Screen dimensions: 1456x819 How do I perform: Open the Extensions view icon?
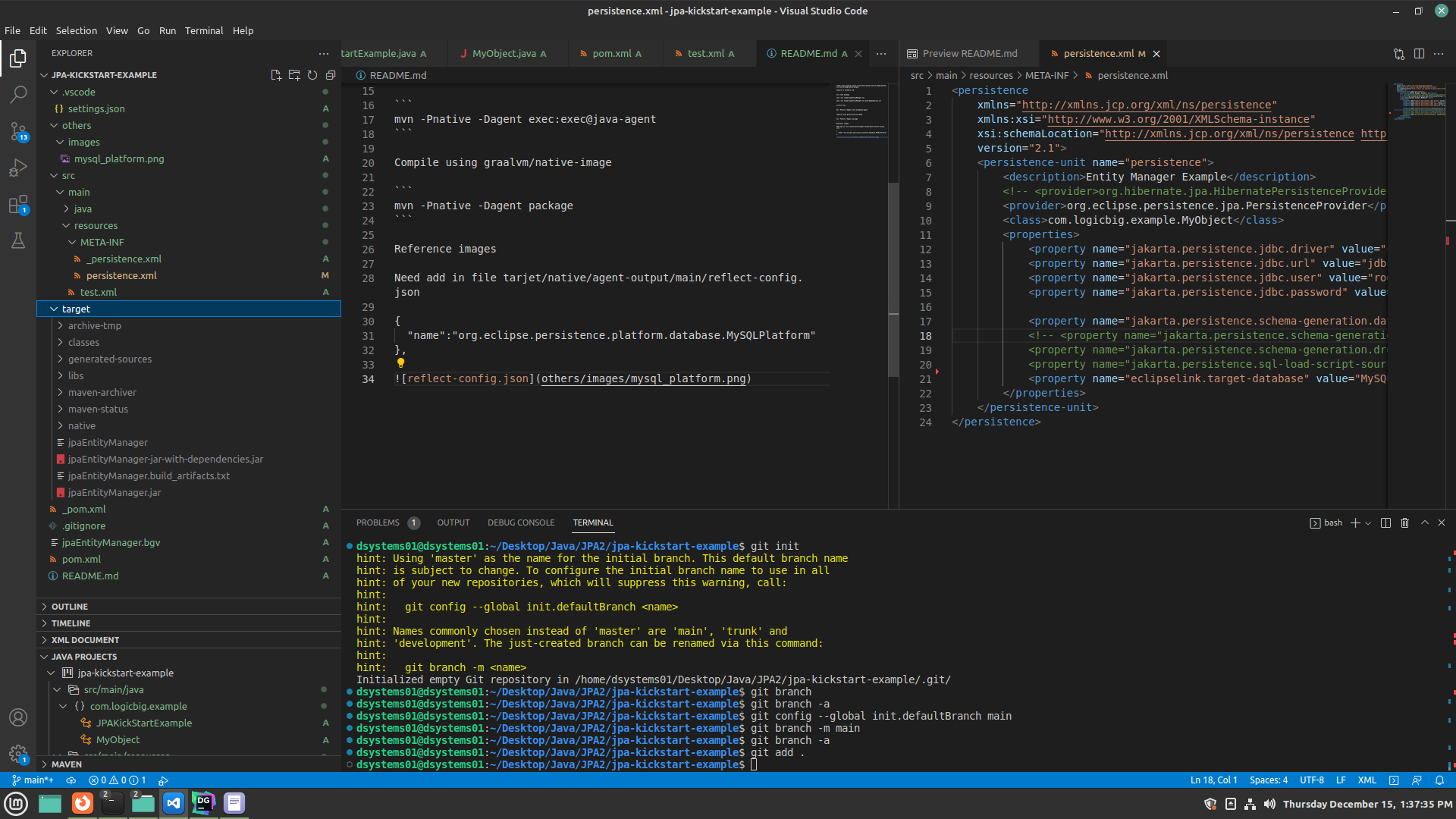[18, 205]
